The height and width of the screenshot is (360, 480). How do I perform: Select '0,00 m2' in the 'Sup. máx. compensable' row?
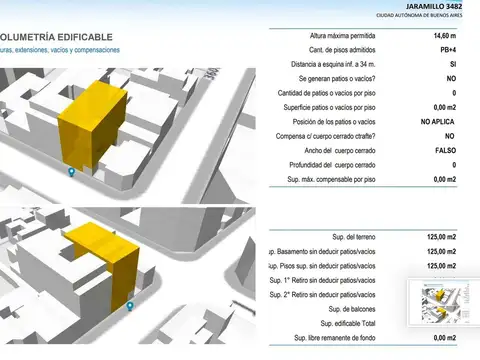coord(445,179)
